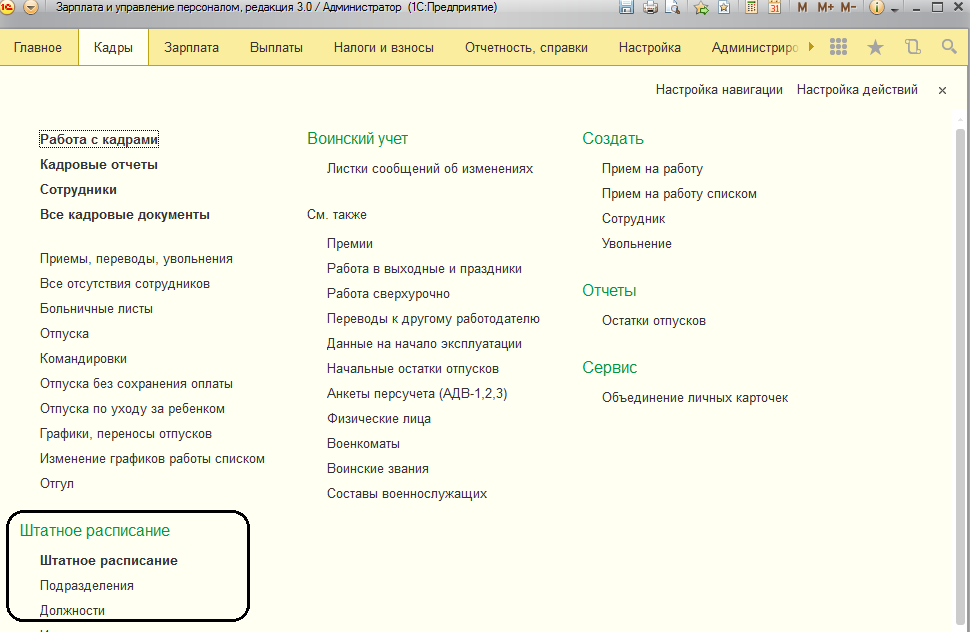Open the functions menu grid icon
The width and height of the screenshot is (970, 632).
[x=839, y=47]
